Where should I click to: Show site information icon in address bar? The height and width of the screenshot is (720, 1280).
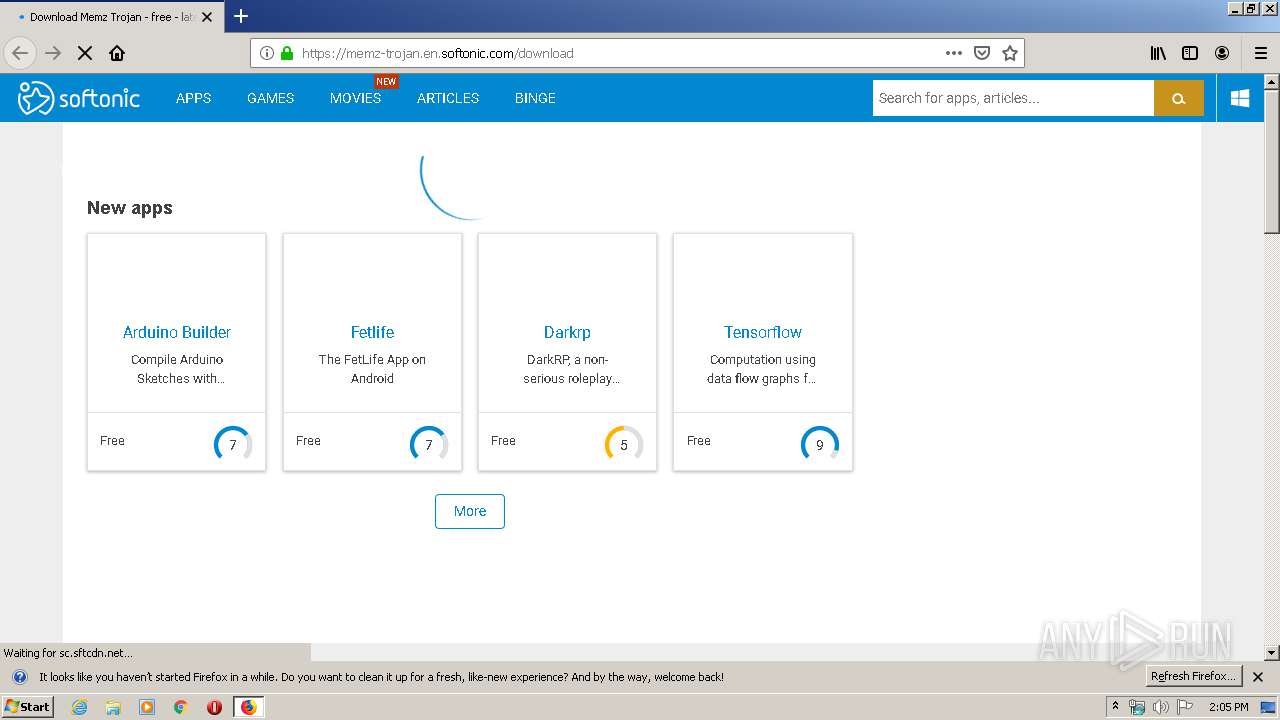pyautogui.click(x=267, y=53)
